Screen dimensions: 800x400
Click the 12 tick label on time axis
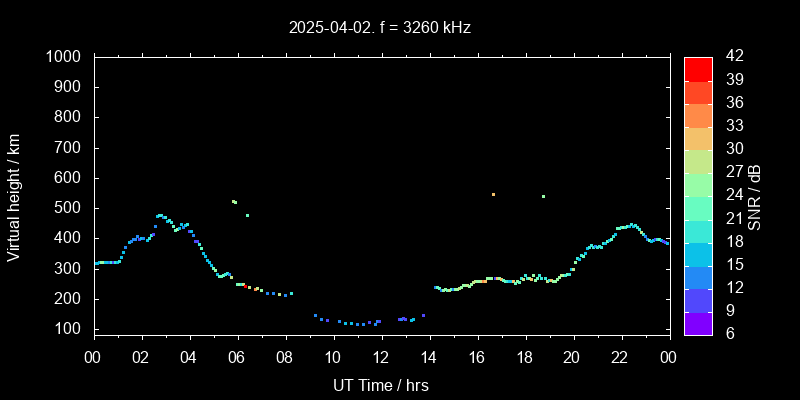point(381,357)
